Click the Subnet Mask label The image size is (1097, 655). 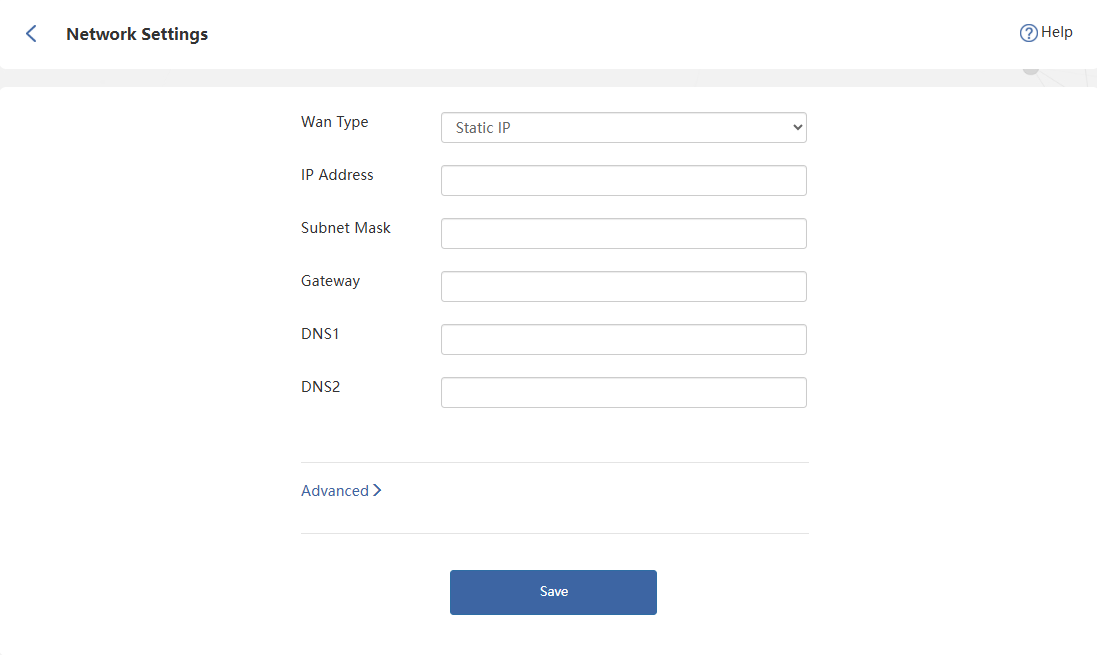pos(346,228)
